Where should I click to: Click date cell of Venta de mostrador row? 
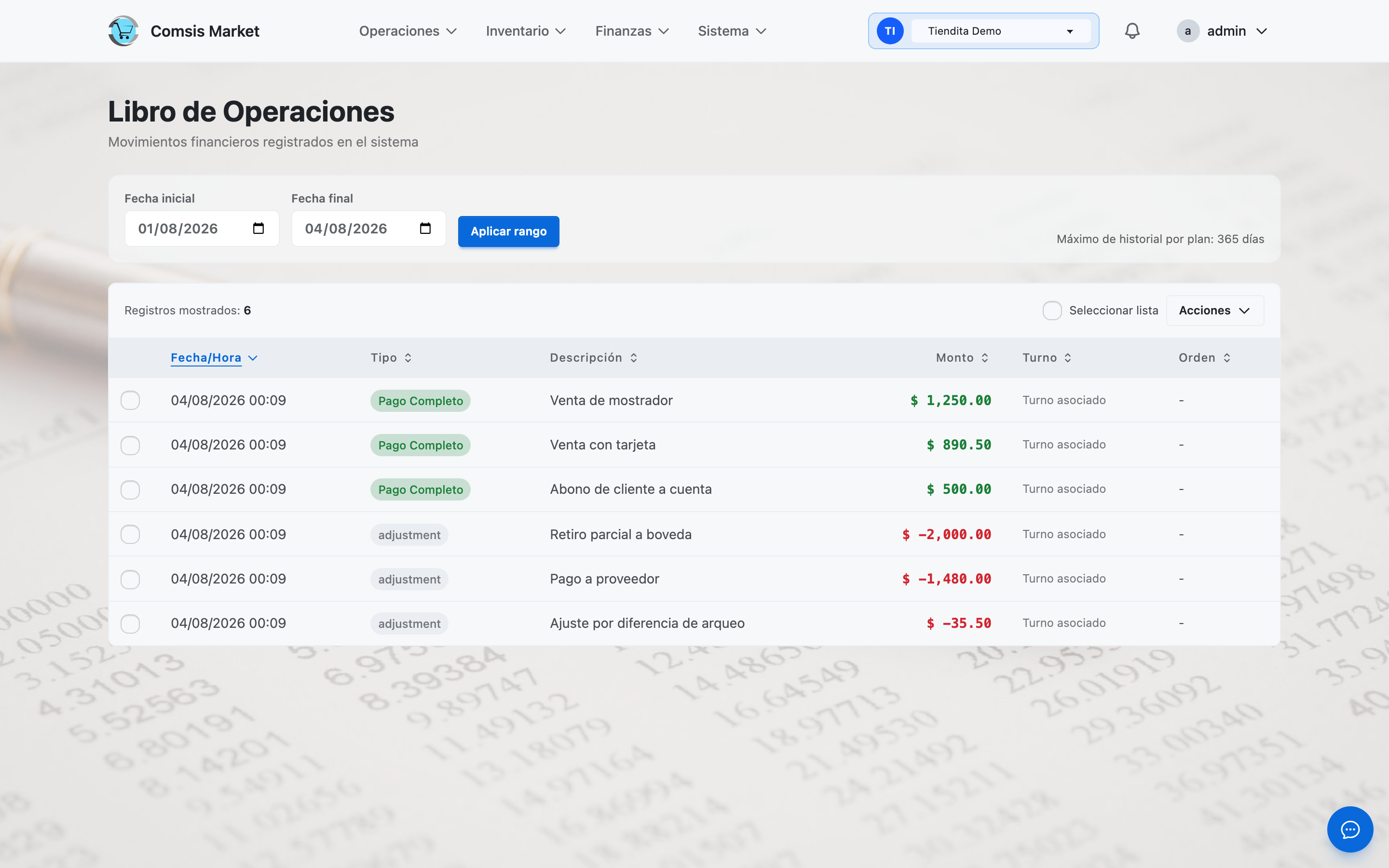[x=229, y=400]
